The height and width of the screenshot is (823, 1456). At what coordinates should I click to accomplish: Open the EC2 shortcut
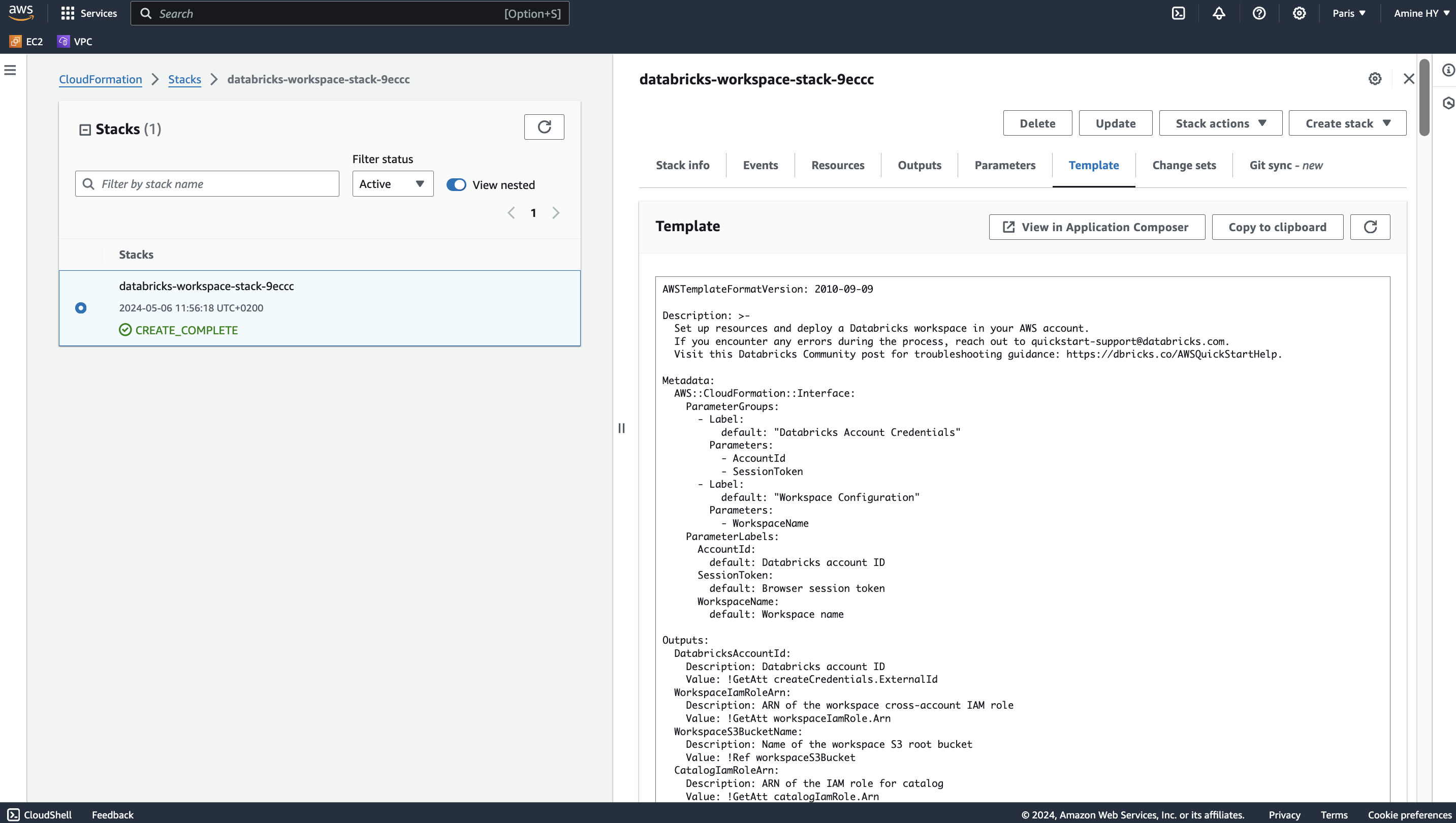(26, 41)
